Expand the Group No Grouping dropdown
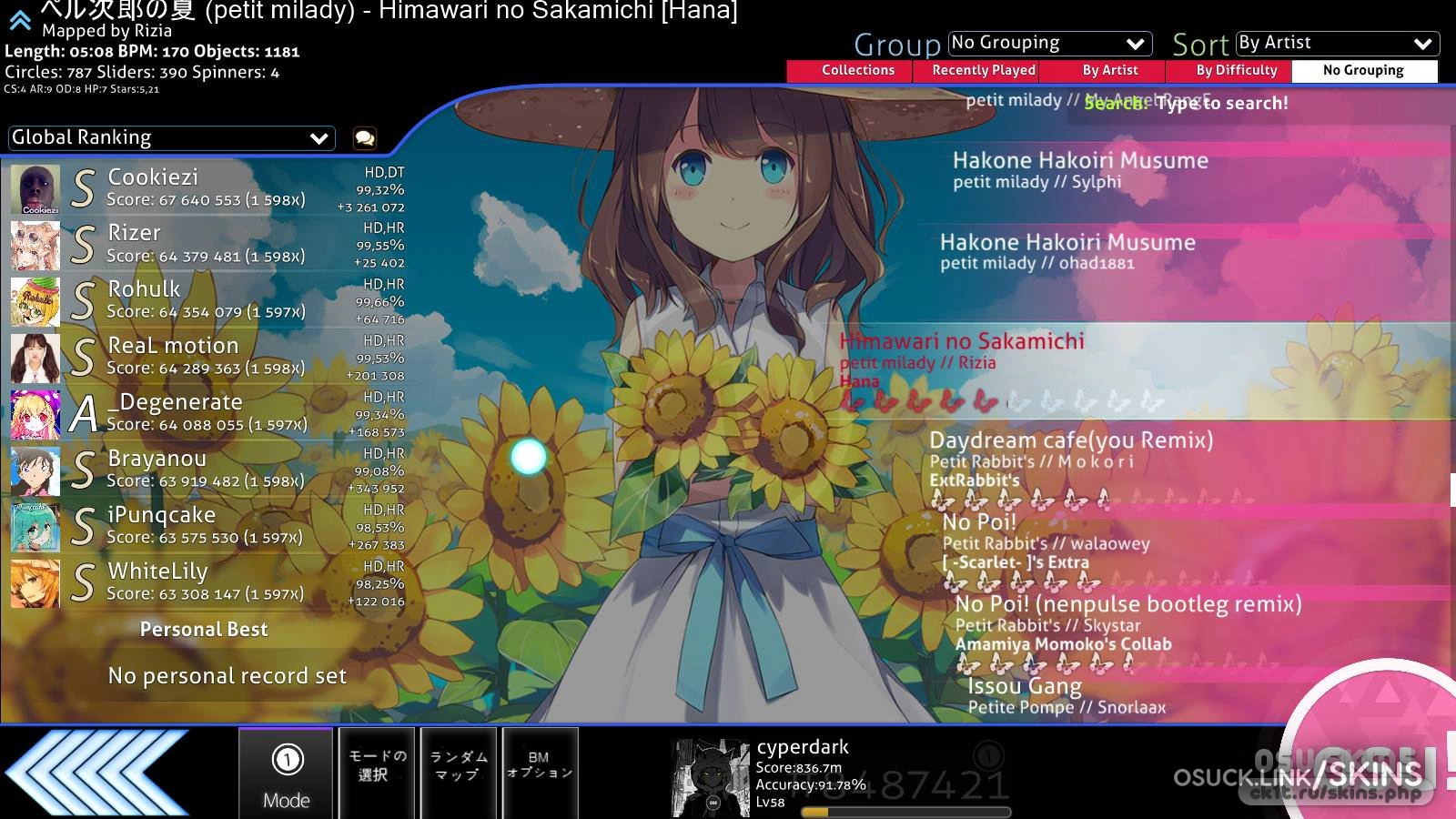 pyautogui.click(x=1049, y=44)
